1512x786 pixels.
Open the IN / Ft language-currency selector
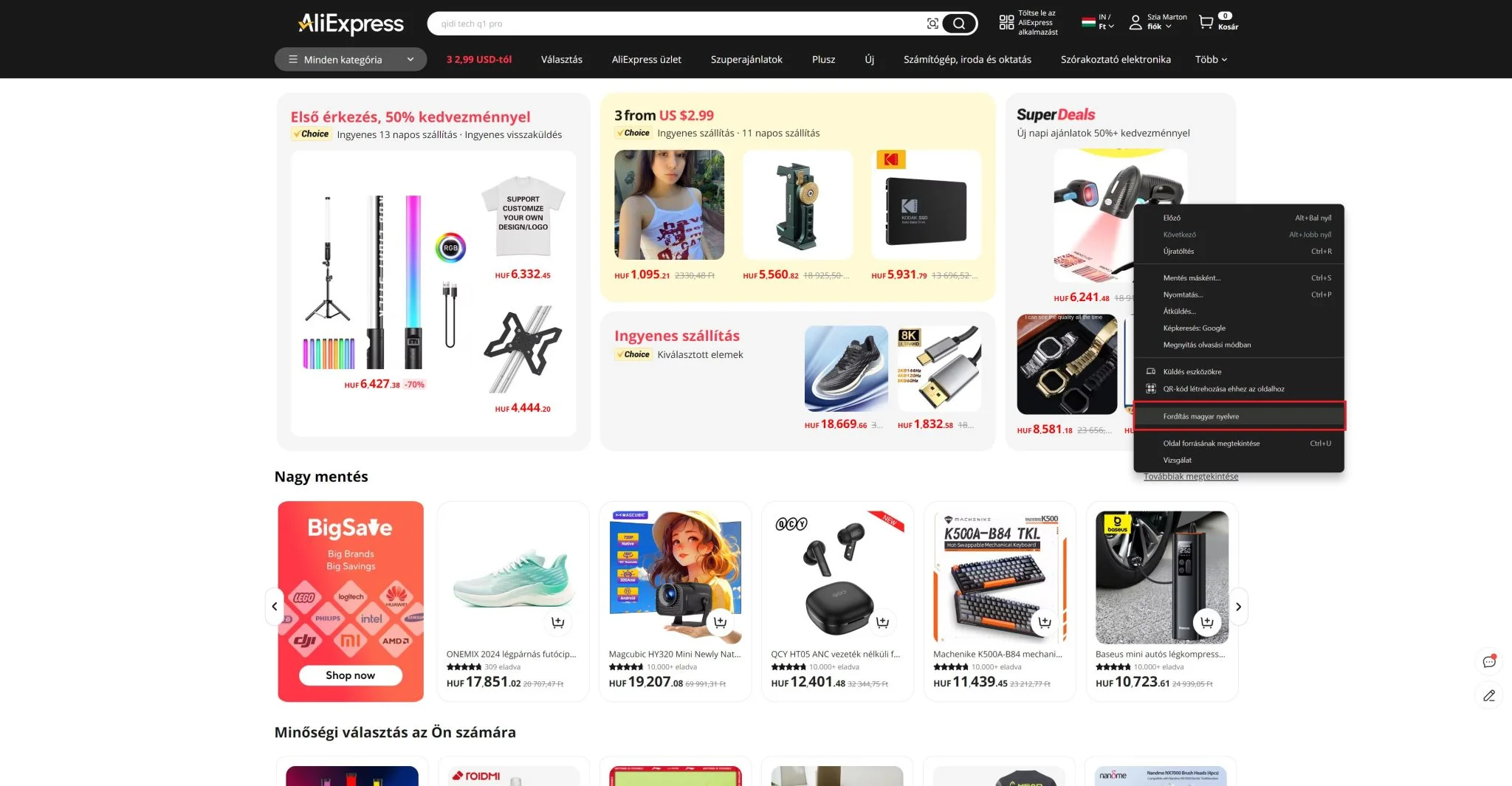point(1099,22)
